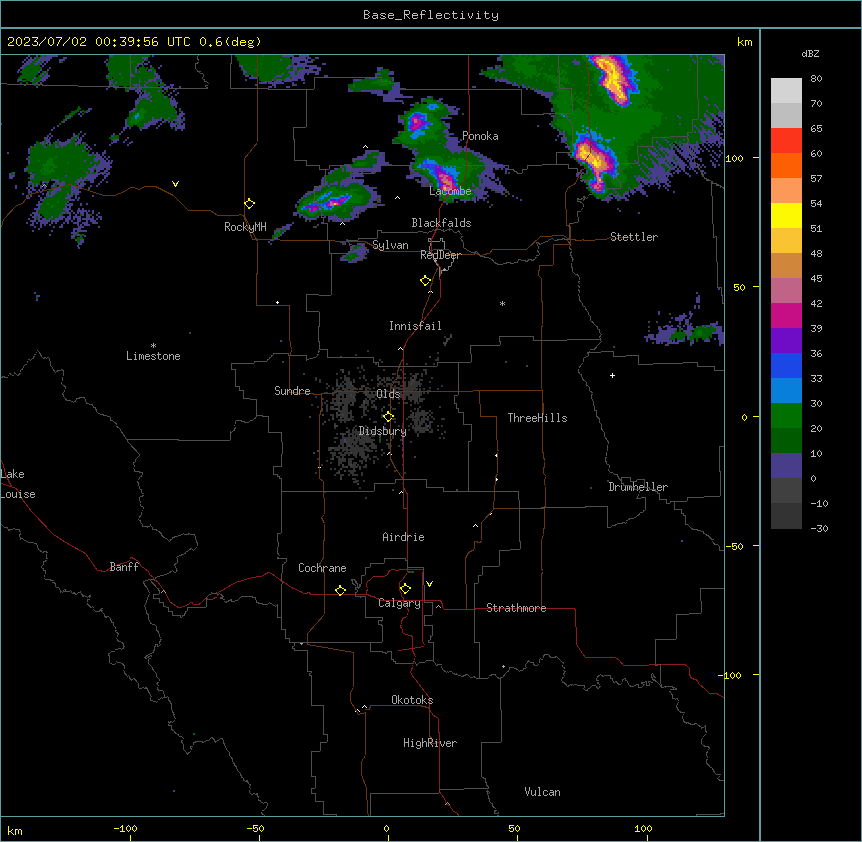
Task: Click the 80 value on the dBZ scale
Action: (x=816, y=79)
